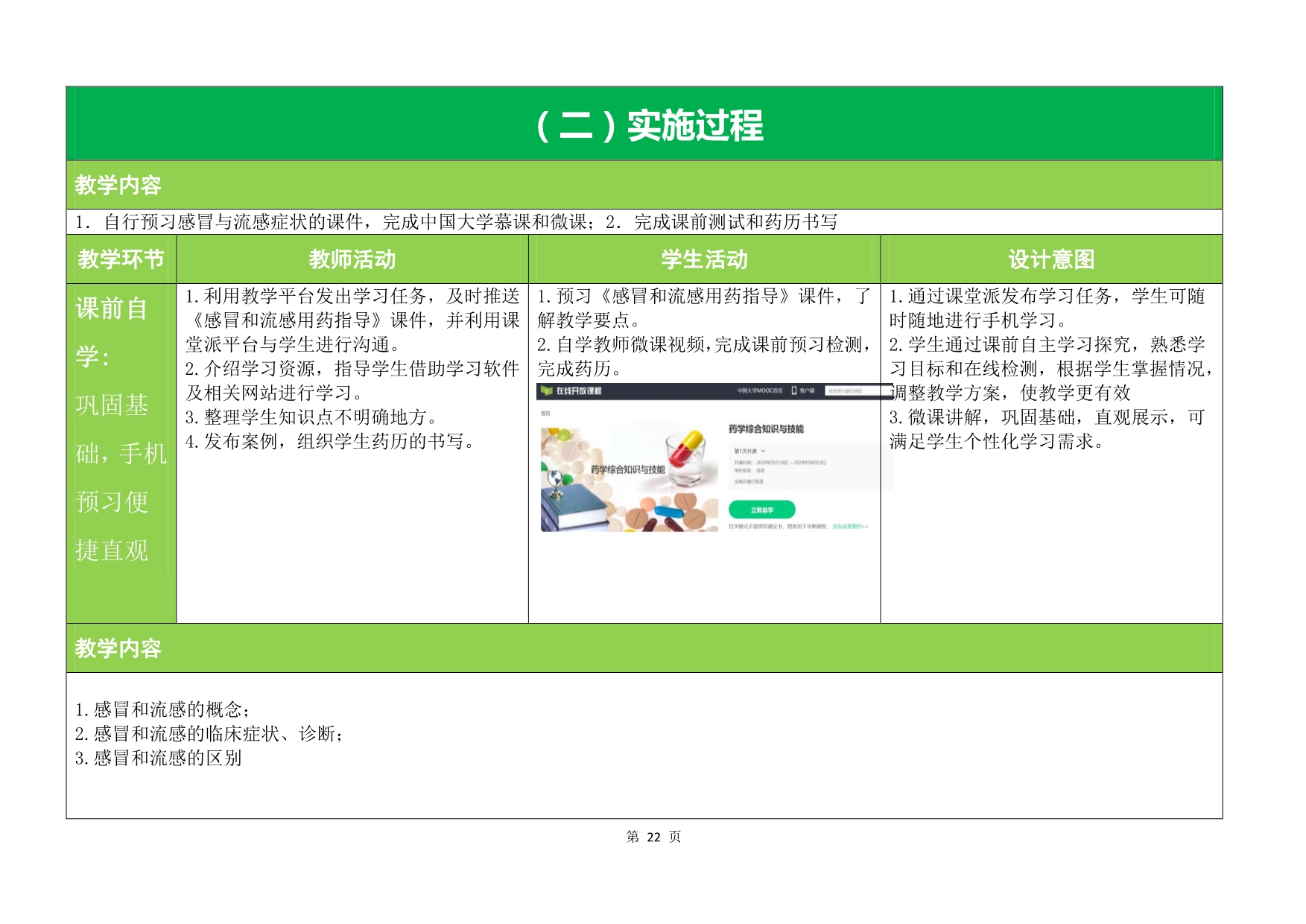Click the 在线开放课程 green book logo
Viewport: 1306px width, 924px height.
pos(547,390)
